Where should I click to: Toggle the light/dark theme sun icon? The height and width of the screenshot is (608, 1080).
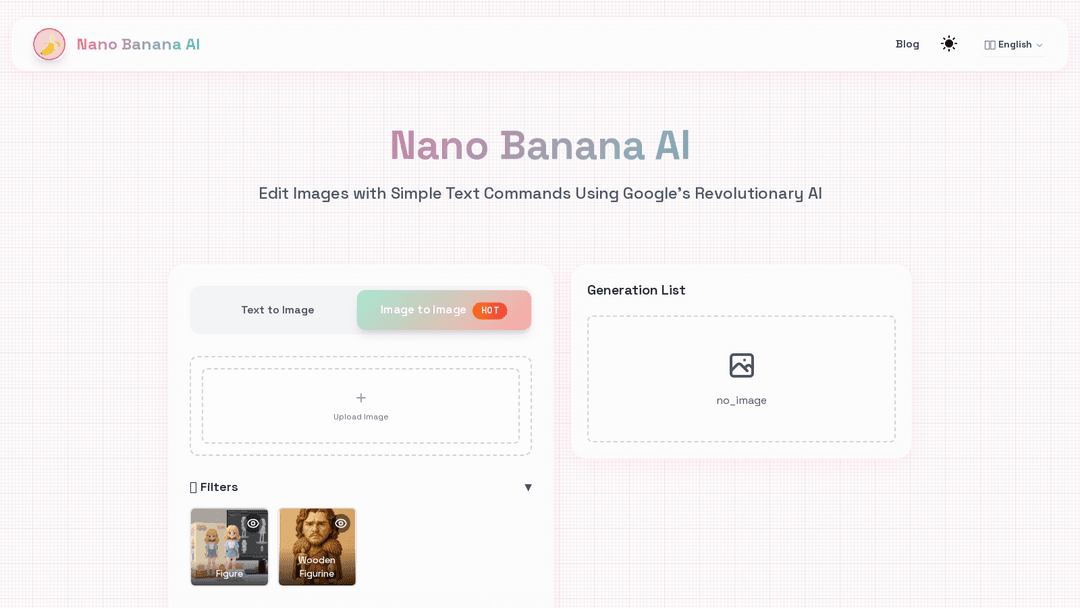(x=949, y=44)
